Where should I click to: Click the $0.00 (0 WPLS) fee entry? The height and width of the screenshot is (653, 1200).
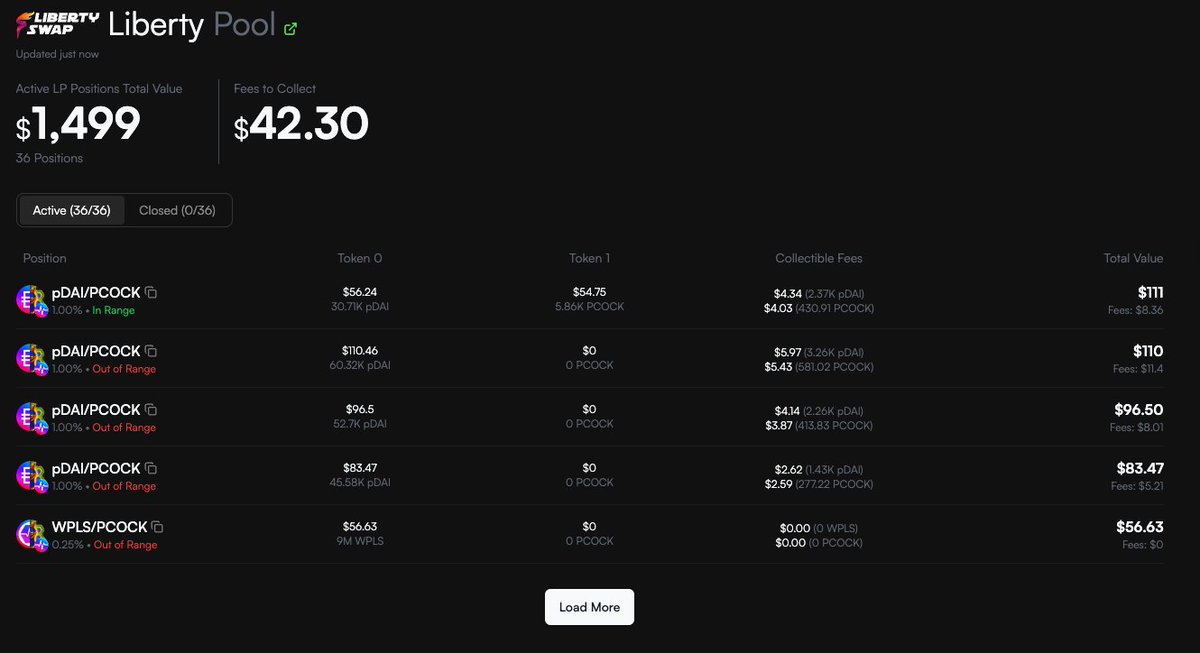point(819,528)
